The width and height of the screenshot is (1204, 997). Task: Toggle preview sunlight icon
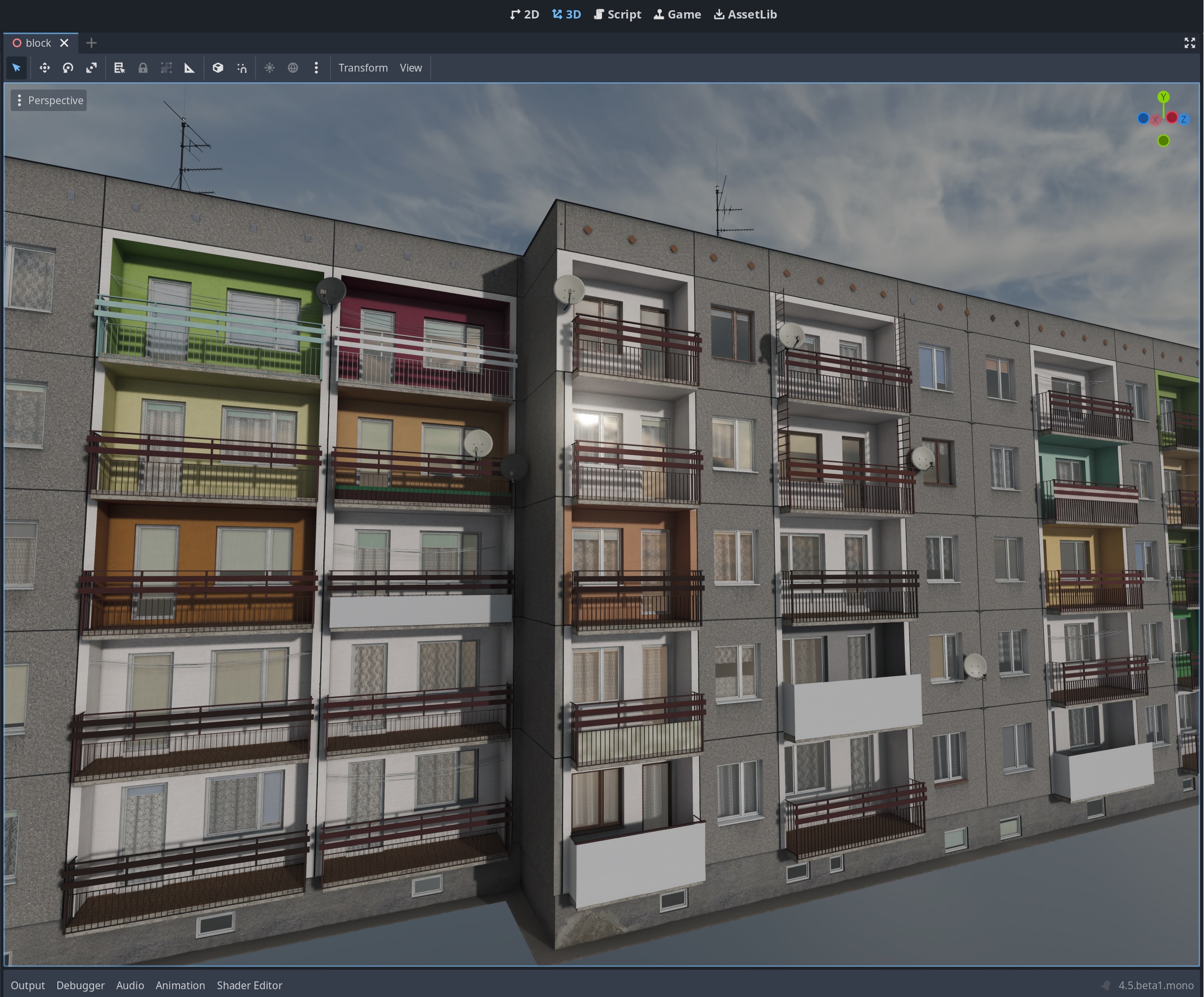pos(270,68)
